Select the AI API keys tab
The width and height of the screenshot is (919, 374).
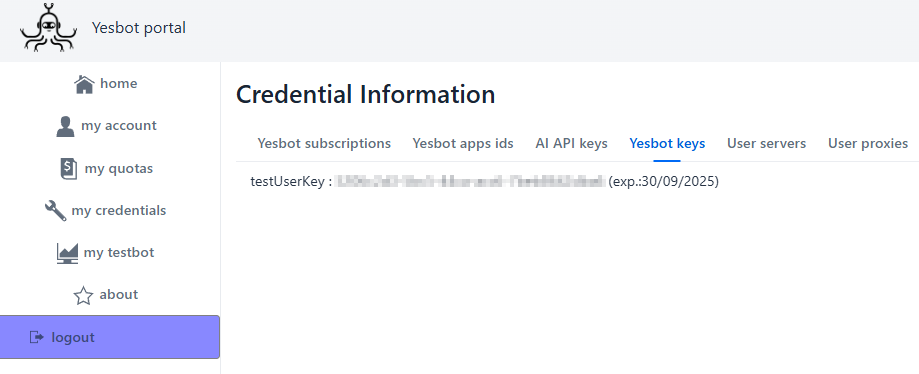(x=571, y=144)
